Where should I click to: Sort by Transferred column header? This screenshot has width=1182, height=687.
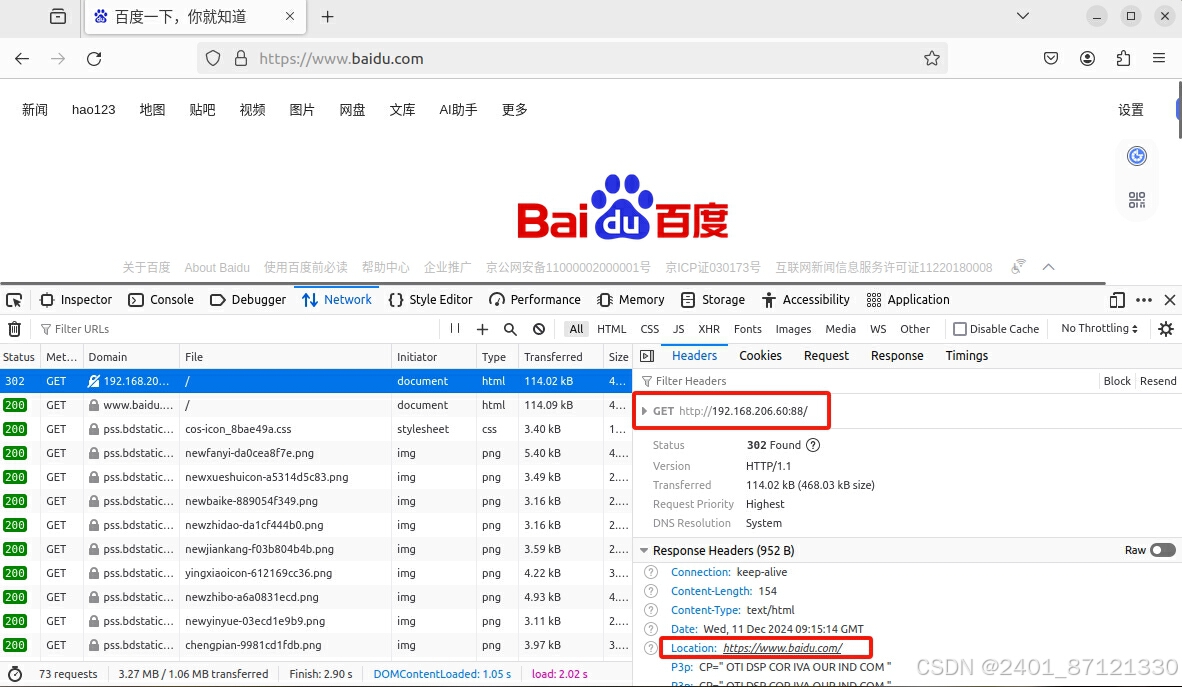pos(560,357)
